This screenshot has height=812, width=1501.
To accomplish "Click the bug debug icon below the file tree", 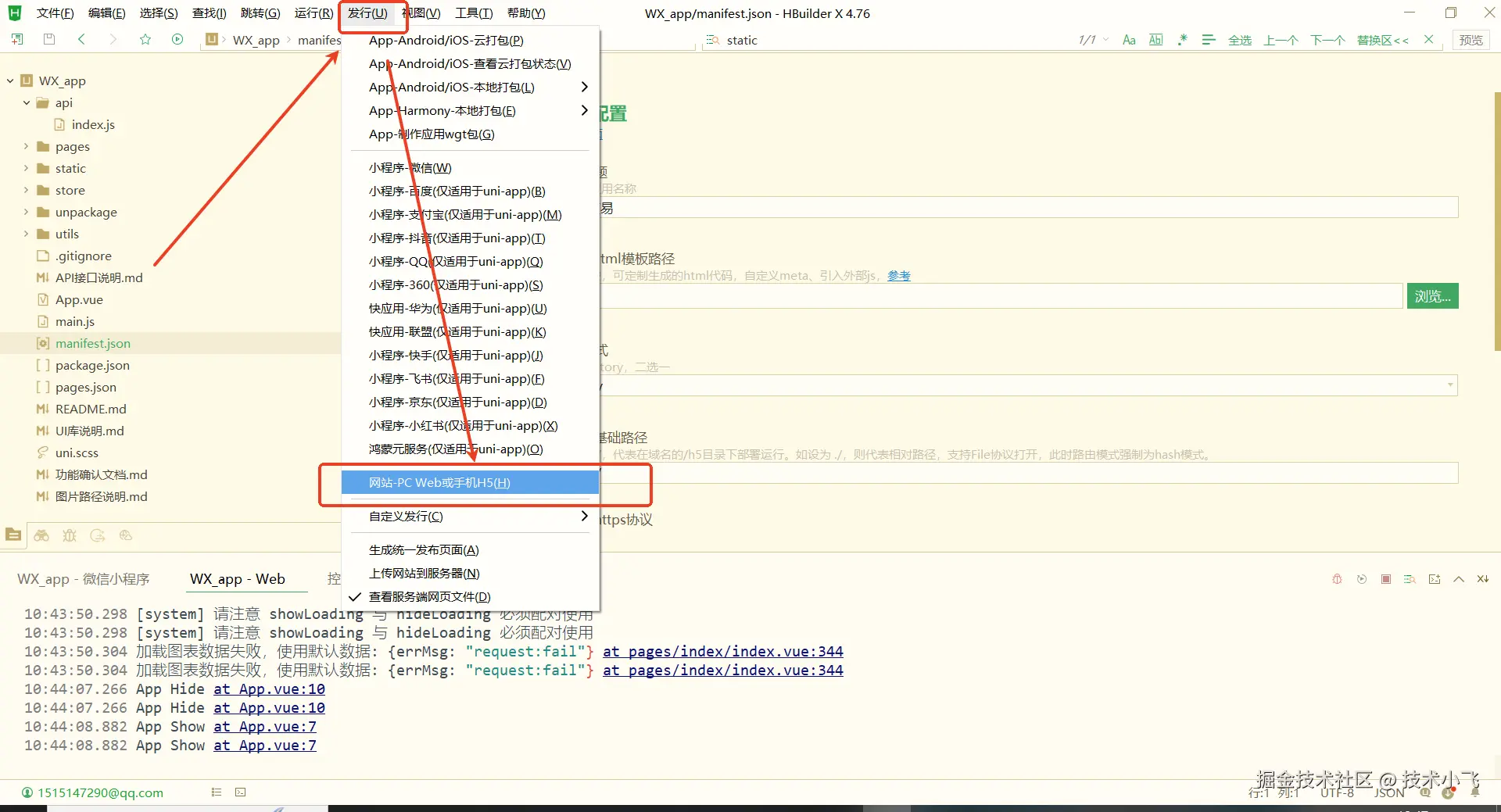I will [x=70, y=535].
